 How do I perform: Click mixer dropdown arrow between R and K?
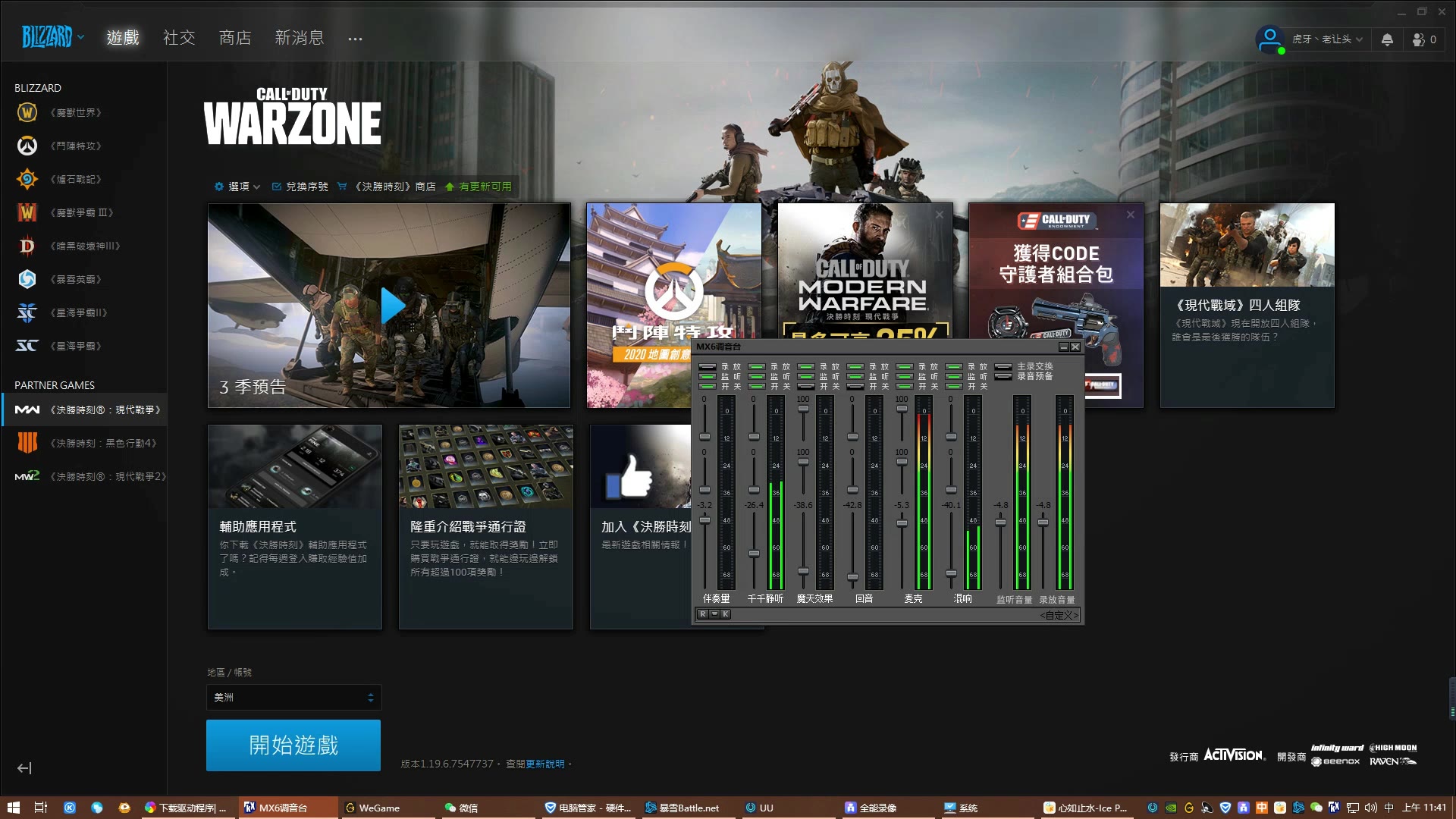pos(714,614)
